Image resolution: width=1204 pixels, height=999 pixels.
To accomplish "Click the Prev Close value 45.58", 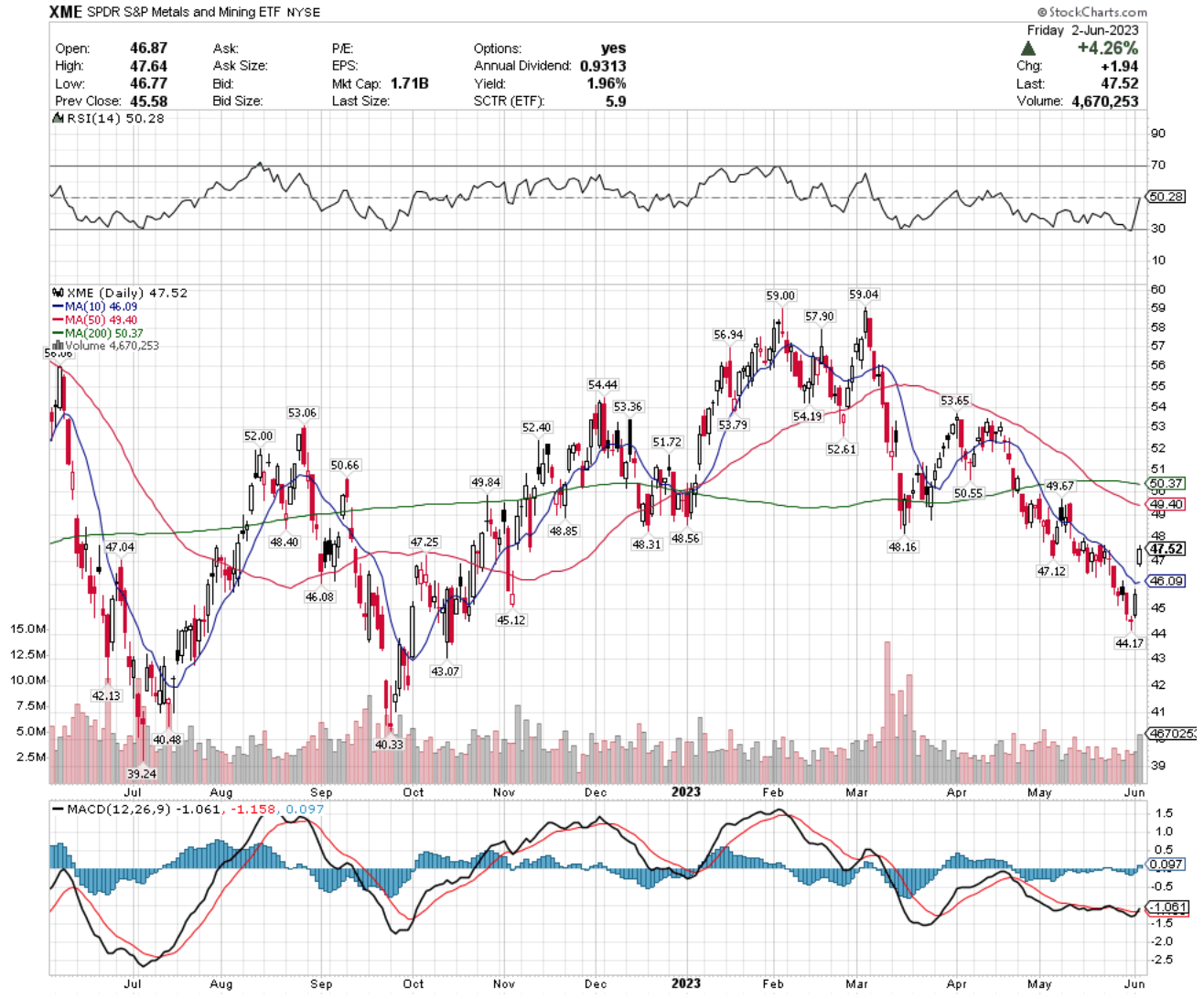I will point(149,101).
